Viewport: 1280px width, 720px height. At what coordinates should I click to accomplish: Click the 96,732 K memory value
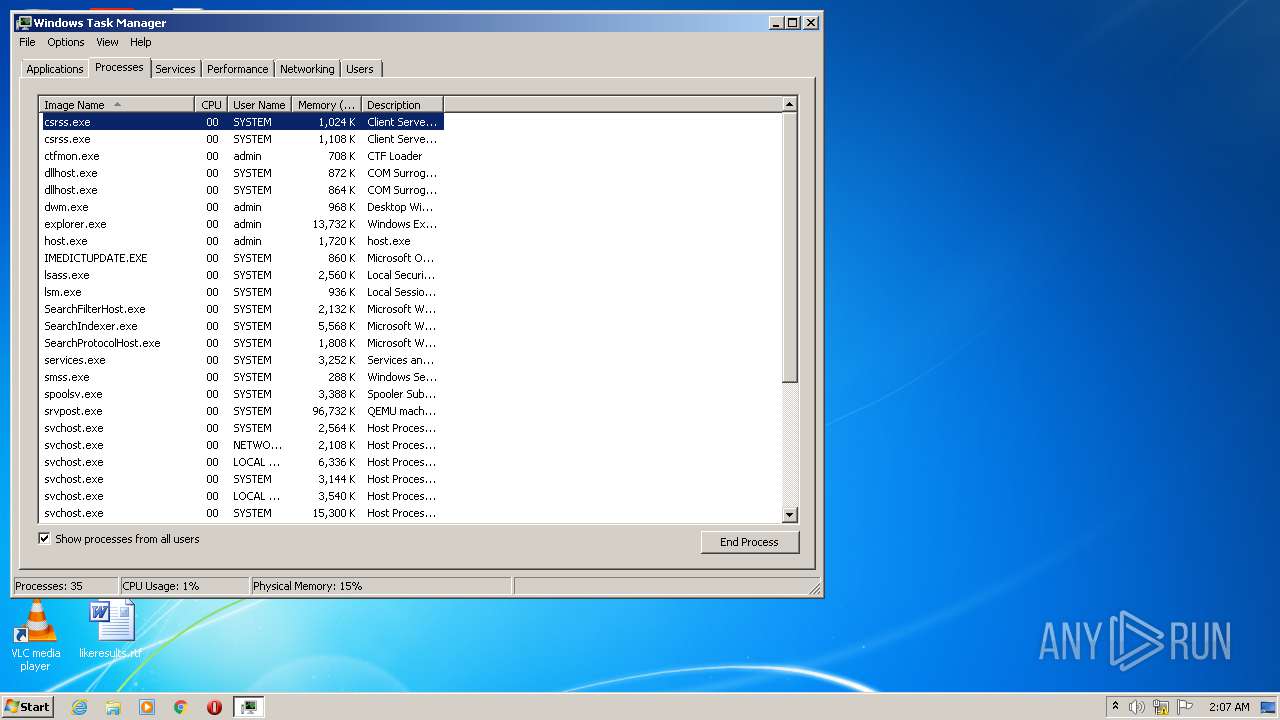coord(334,411)
